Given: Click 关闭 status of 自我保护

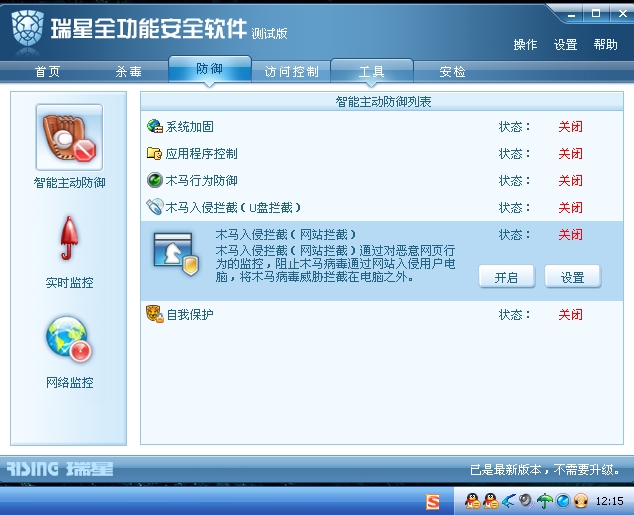Looking at the screenshot, I should [571, 314].
